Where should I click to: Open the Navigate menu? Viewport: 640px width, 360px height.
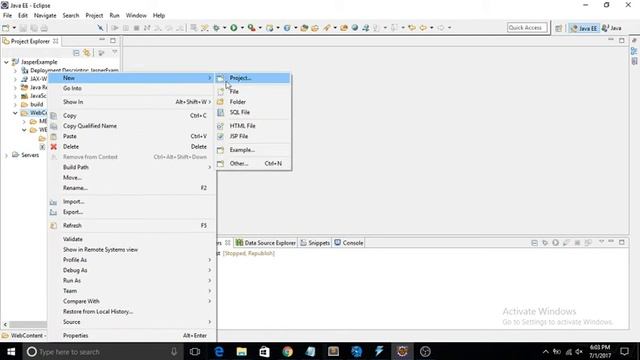click(x=45, y=16)
